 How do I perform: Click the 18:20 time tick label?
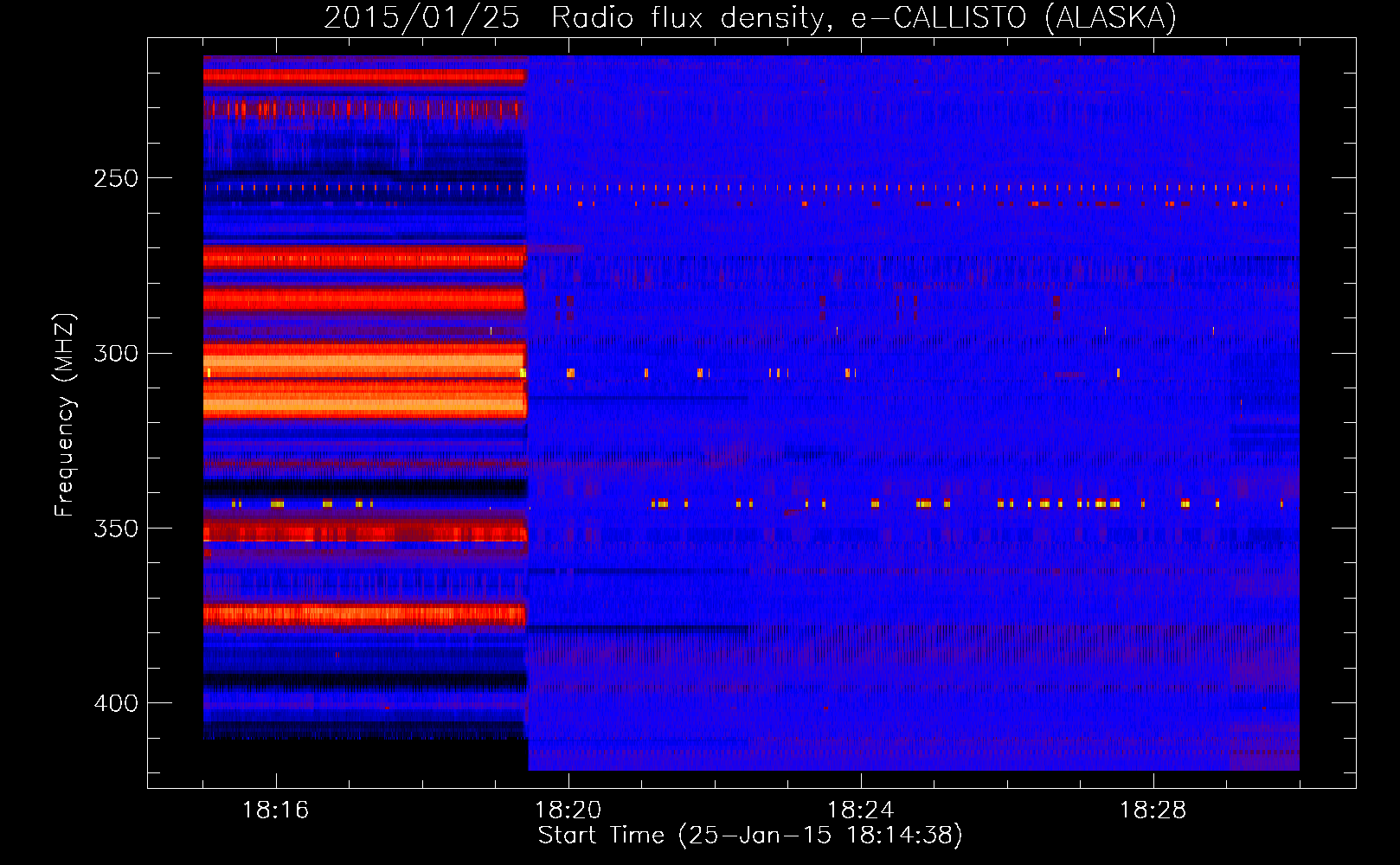pyautogui.click(x=568, y=811)
